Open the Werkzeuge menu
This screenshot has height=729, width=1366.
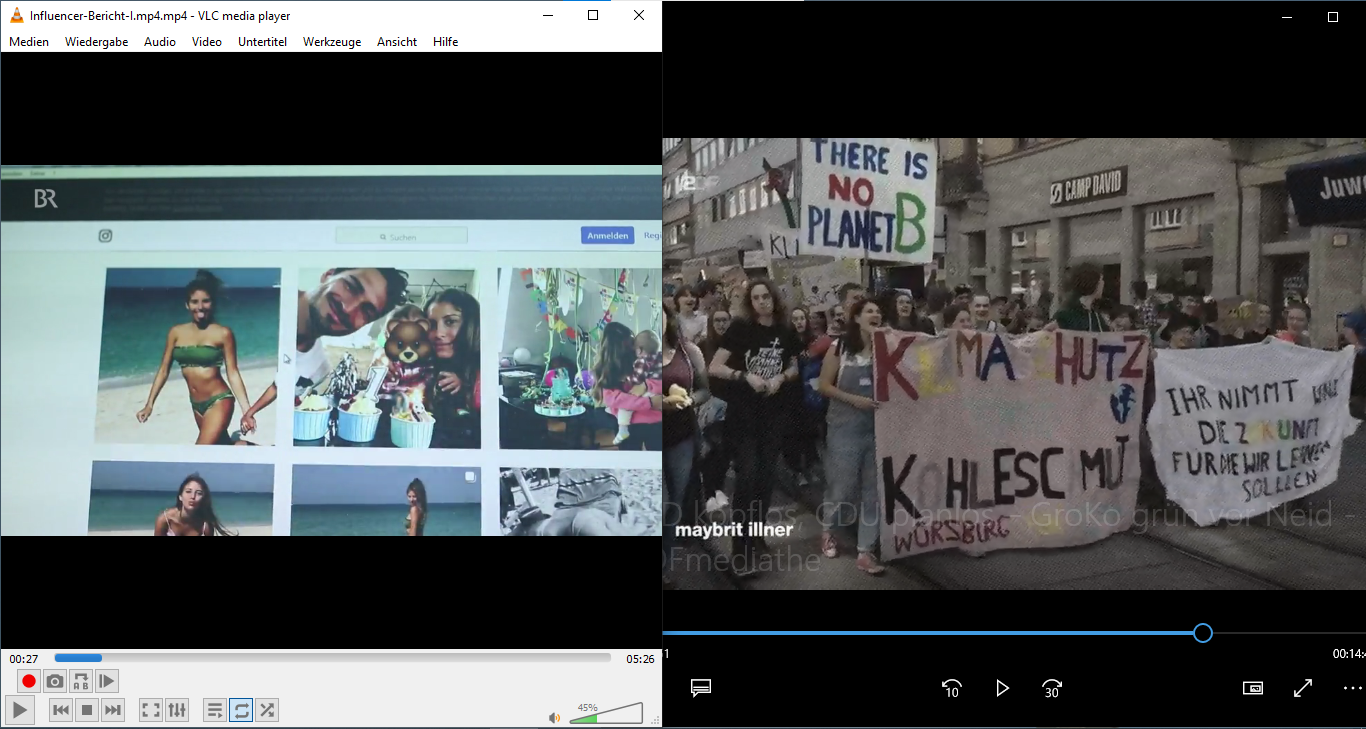click(332, 42)
